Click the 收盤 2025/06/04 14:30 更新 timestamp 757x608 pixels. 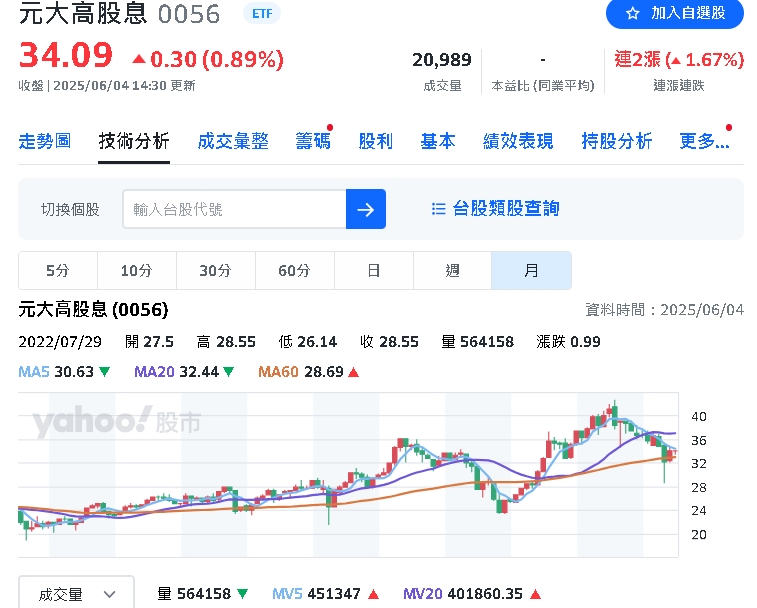107,85
